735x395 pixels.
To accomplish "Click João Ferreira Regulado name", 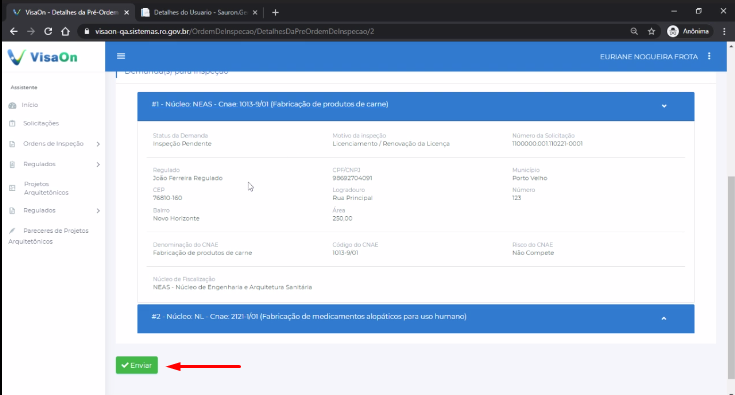I will (188, 178).
